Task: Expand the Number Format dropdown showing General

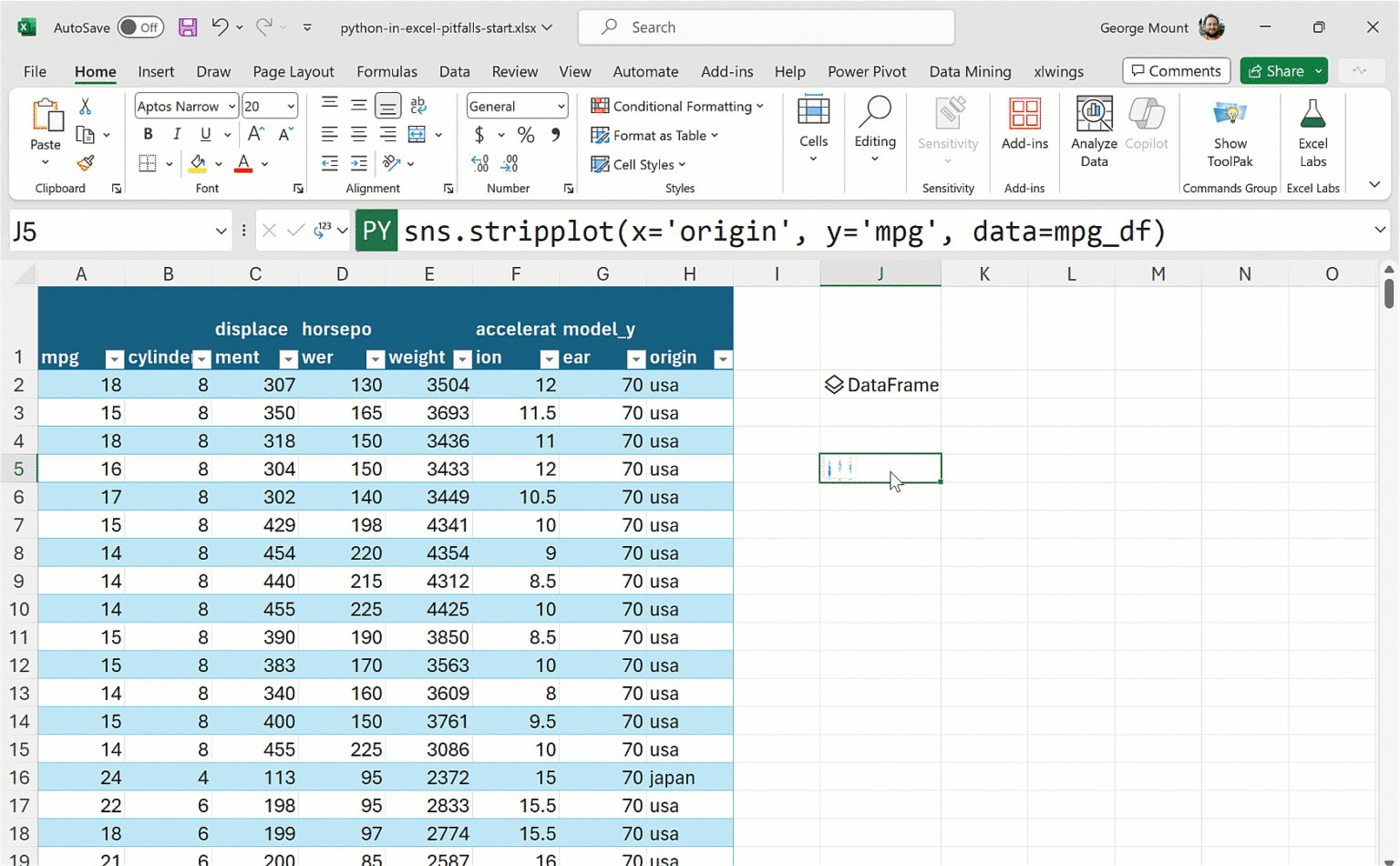Action: [561, 107]
